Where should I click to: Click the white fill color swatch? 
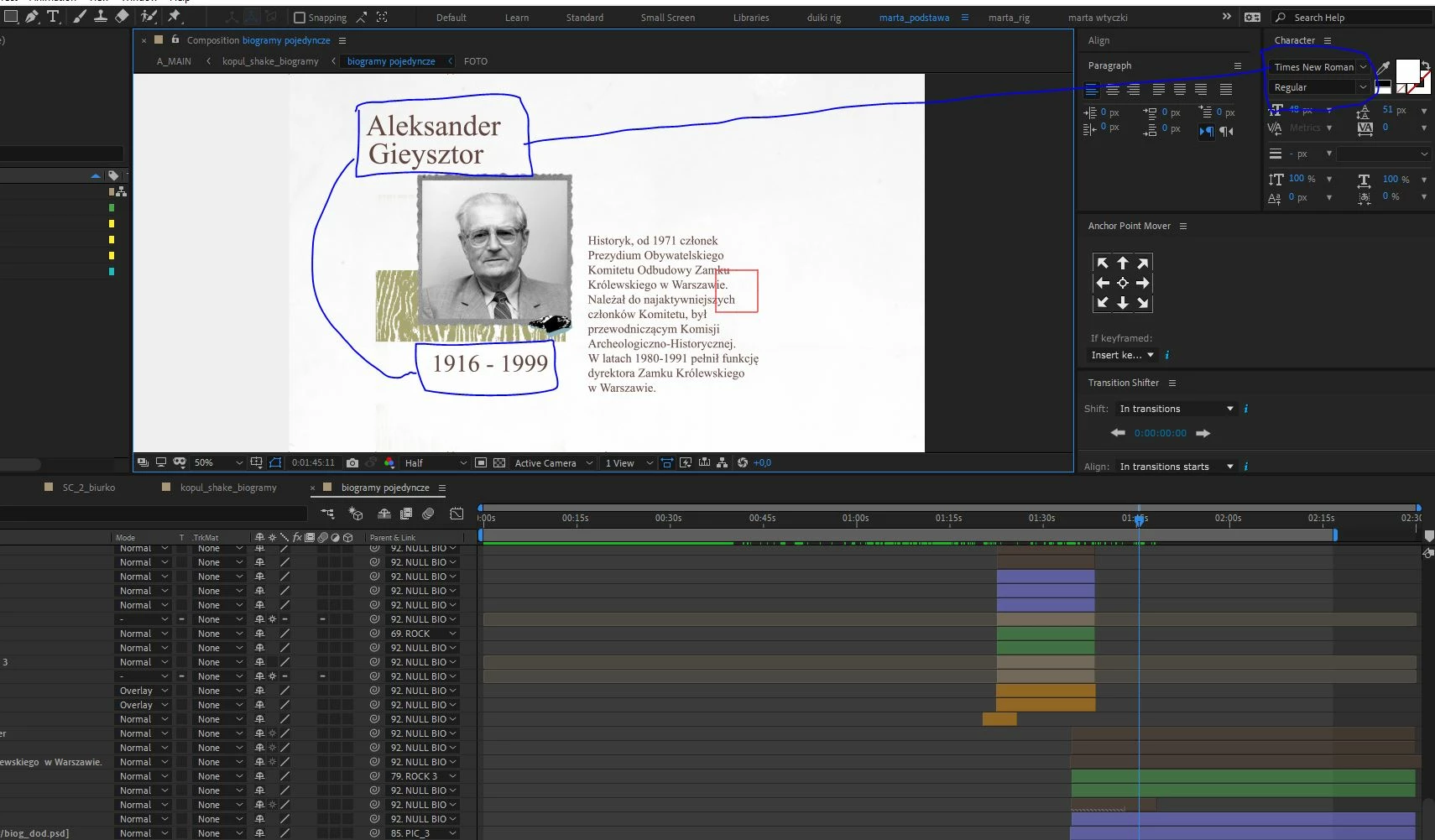[x=1407, y=71]
